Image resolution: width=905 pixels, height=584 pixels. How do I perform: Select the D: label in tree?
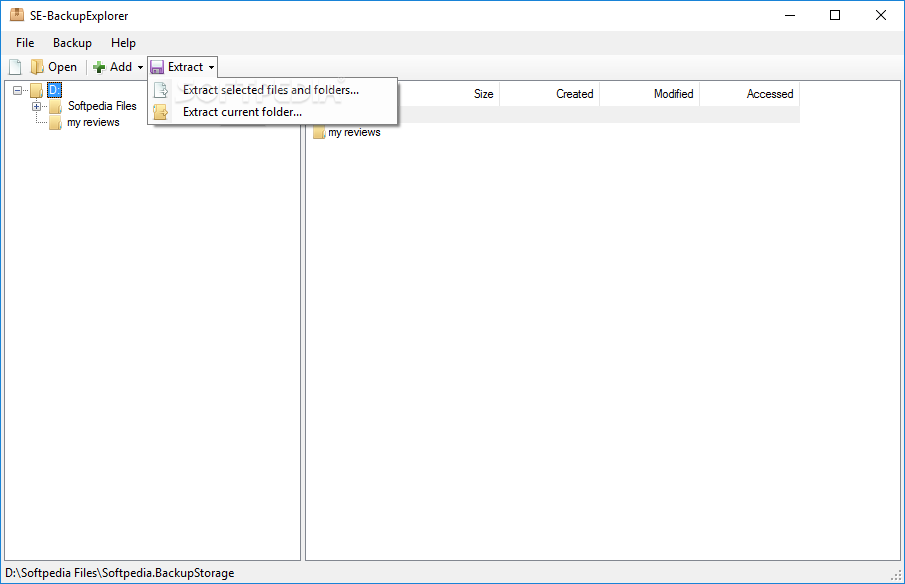[54, 90]
